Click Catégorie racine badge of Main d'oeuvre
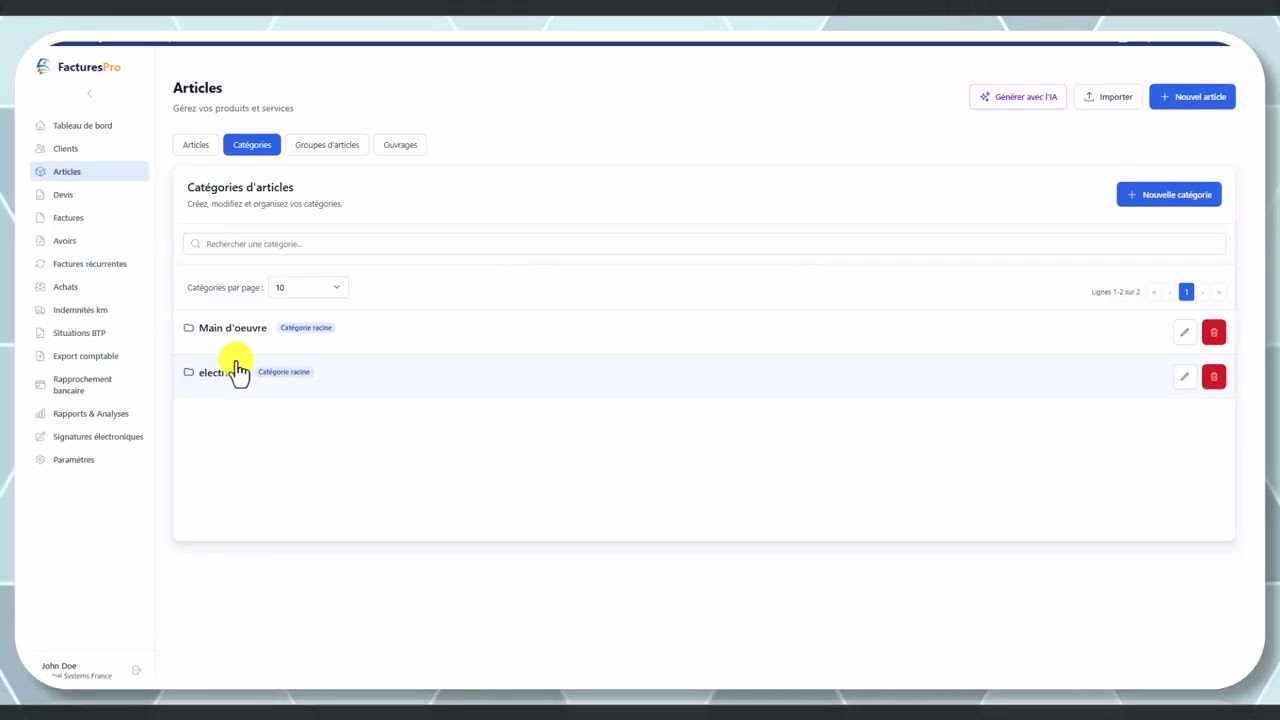Viewport: 1280px width, 720px height. 306,328
